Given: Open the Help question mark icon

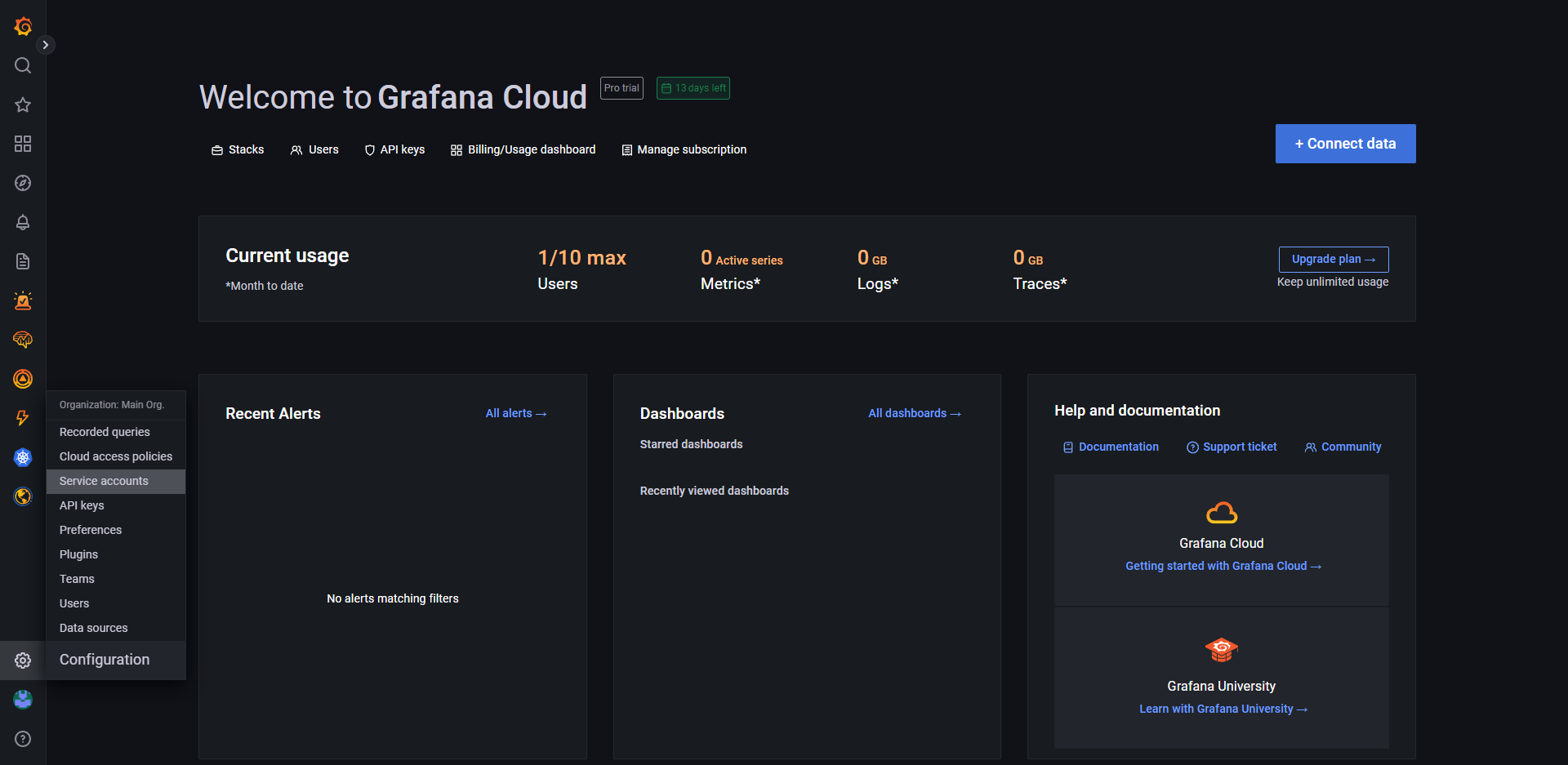Looking at the screenshot, I should pos(23,739).
